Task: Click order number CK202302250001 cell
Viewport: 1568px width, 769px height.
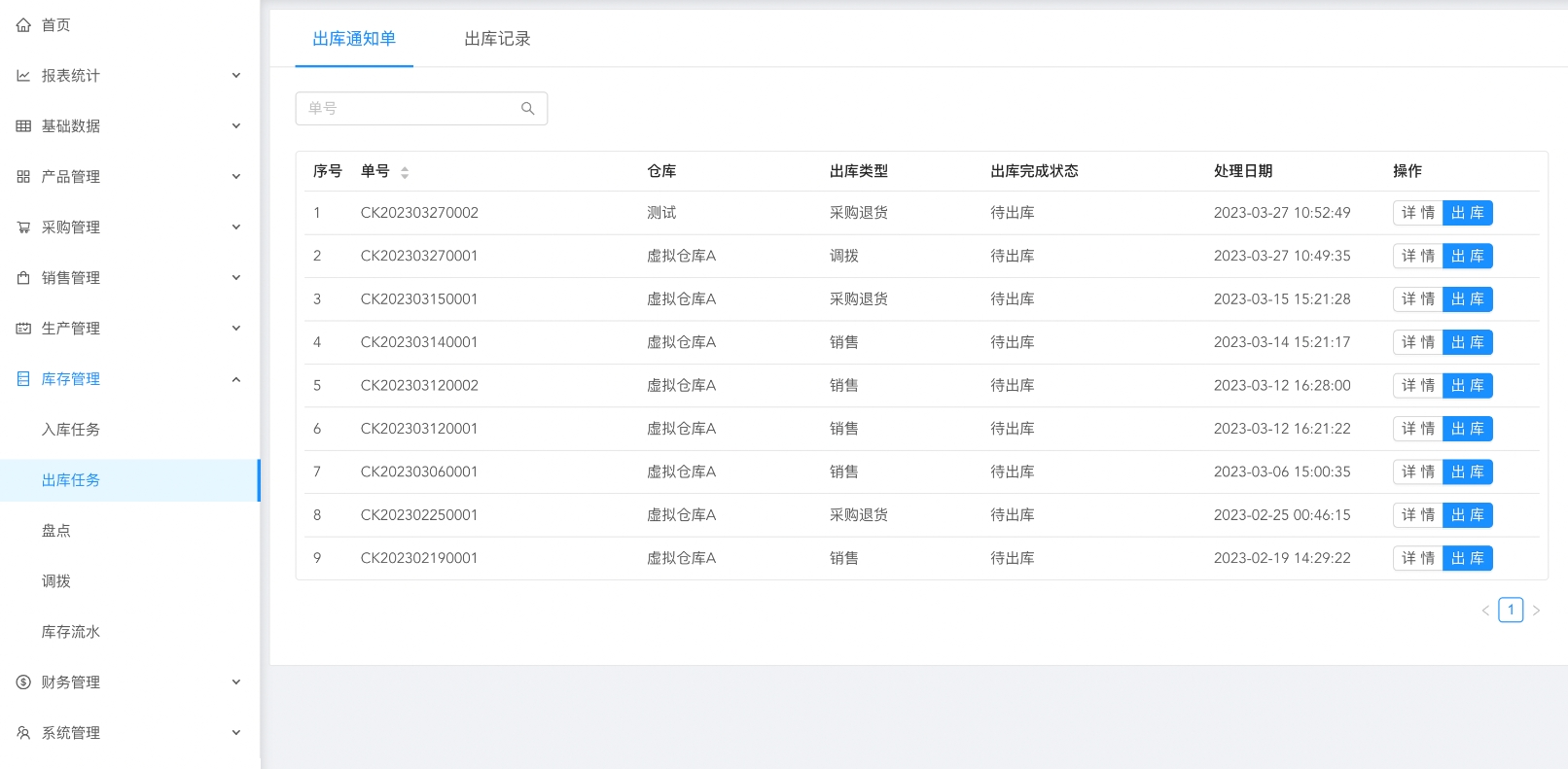Action: click(x=419, y=515)
